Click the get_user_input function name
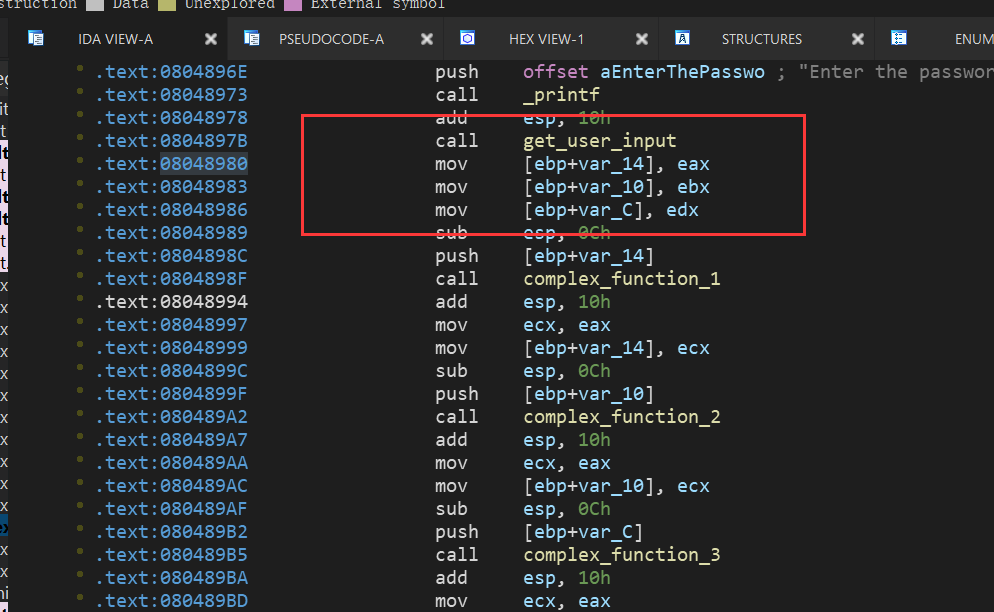Image resolution: width=994 pixels, height=612 pixels. click(x=600, y=141)
